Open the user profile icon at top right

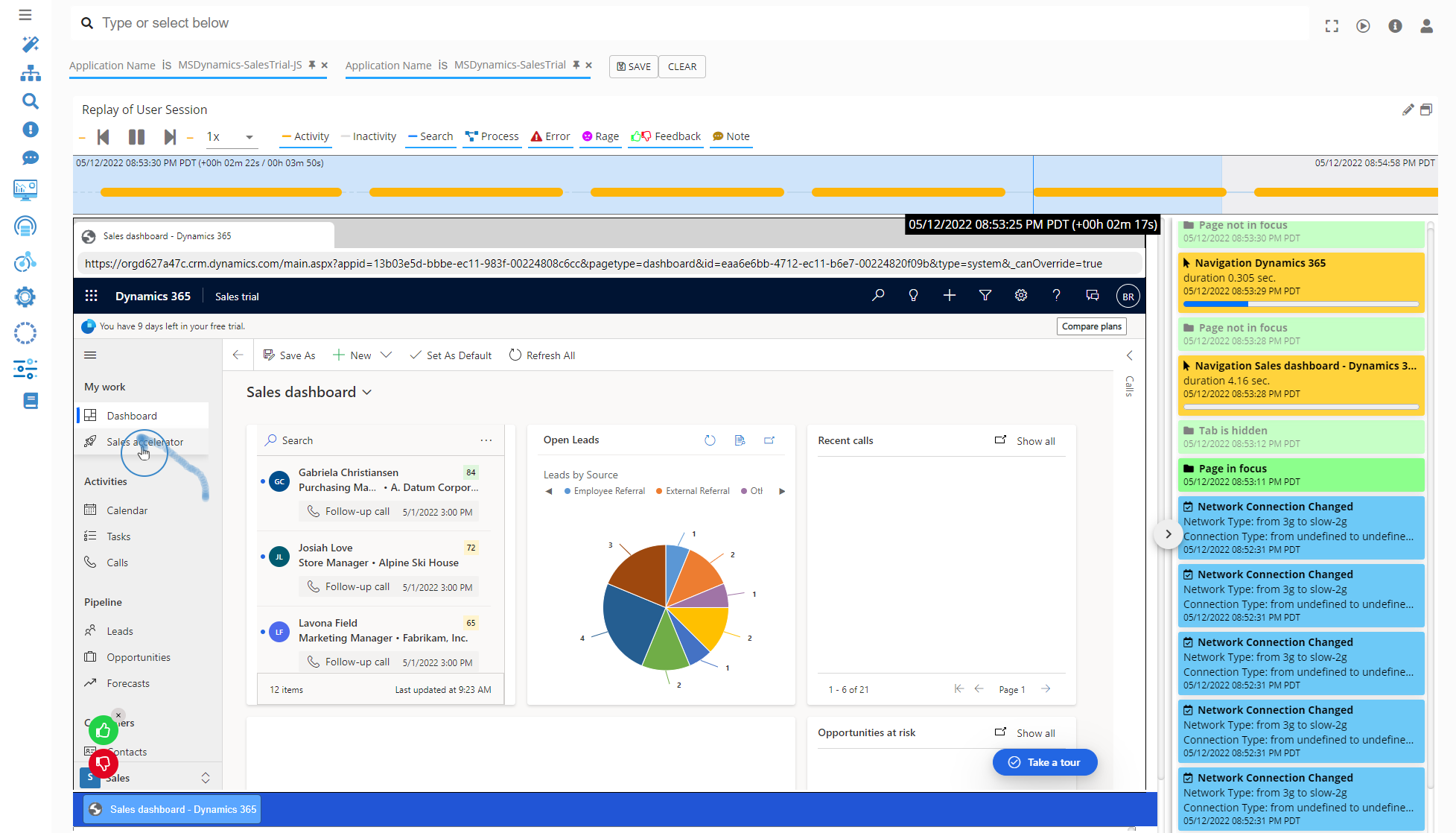pos(1427,25)
